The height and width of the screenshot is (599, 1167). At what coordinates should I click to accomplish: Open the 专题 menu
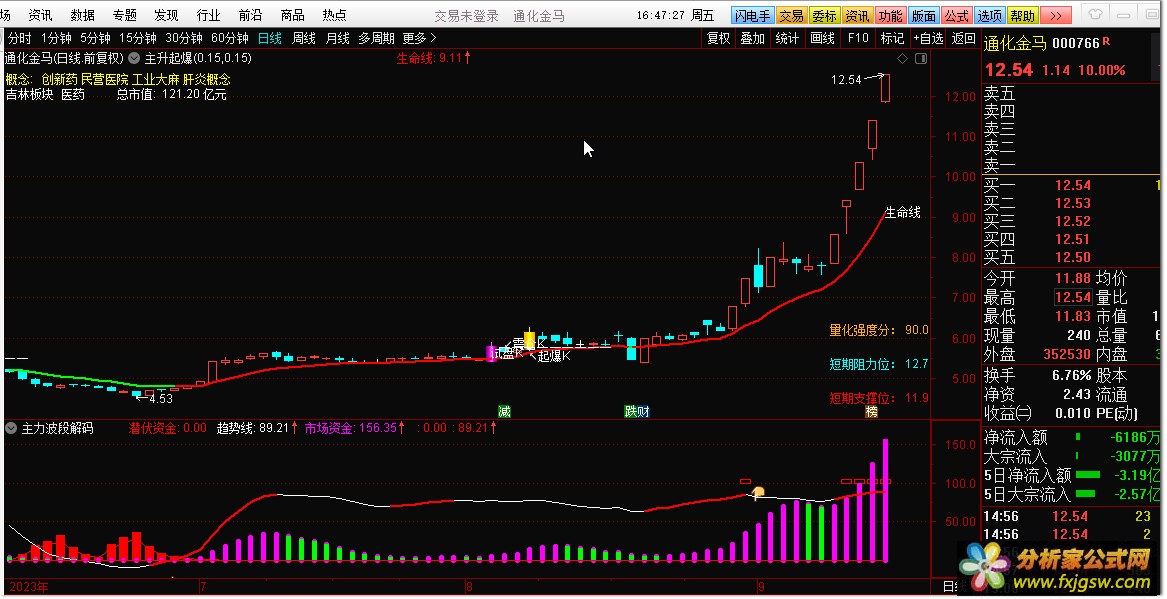coord(124,15)
